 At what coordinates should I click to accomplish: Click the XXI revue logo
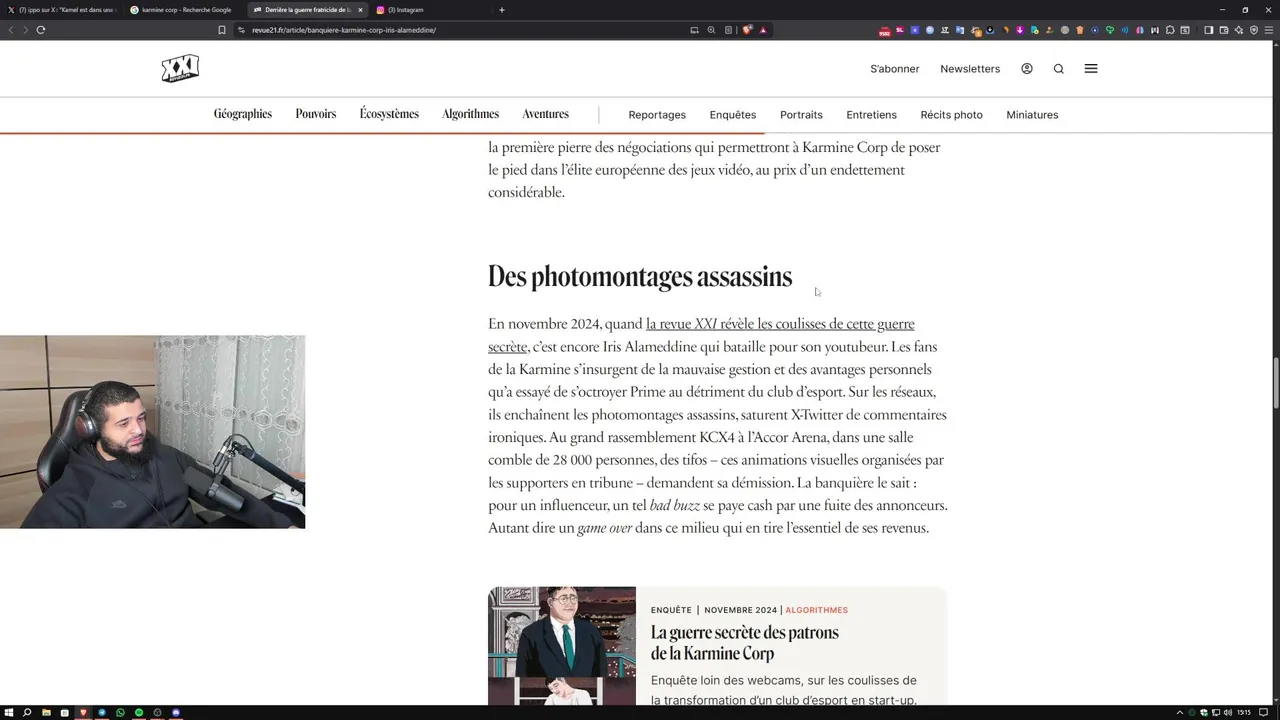point(180,69)
